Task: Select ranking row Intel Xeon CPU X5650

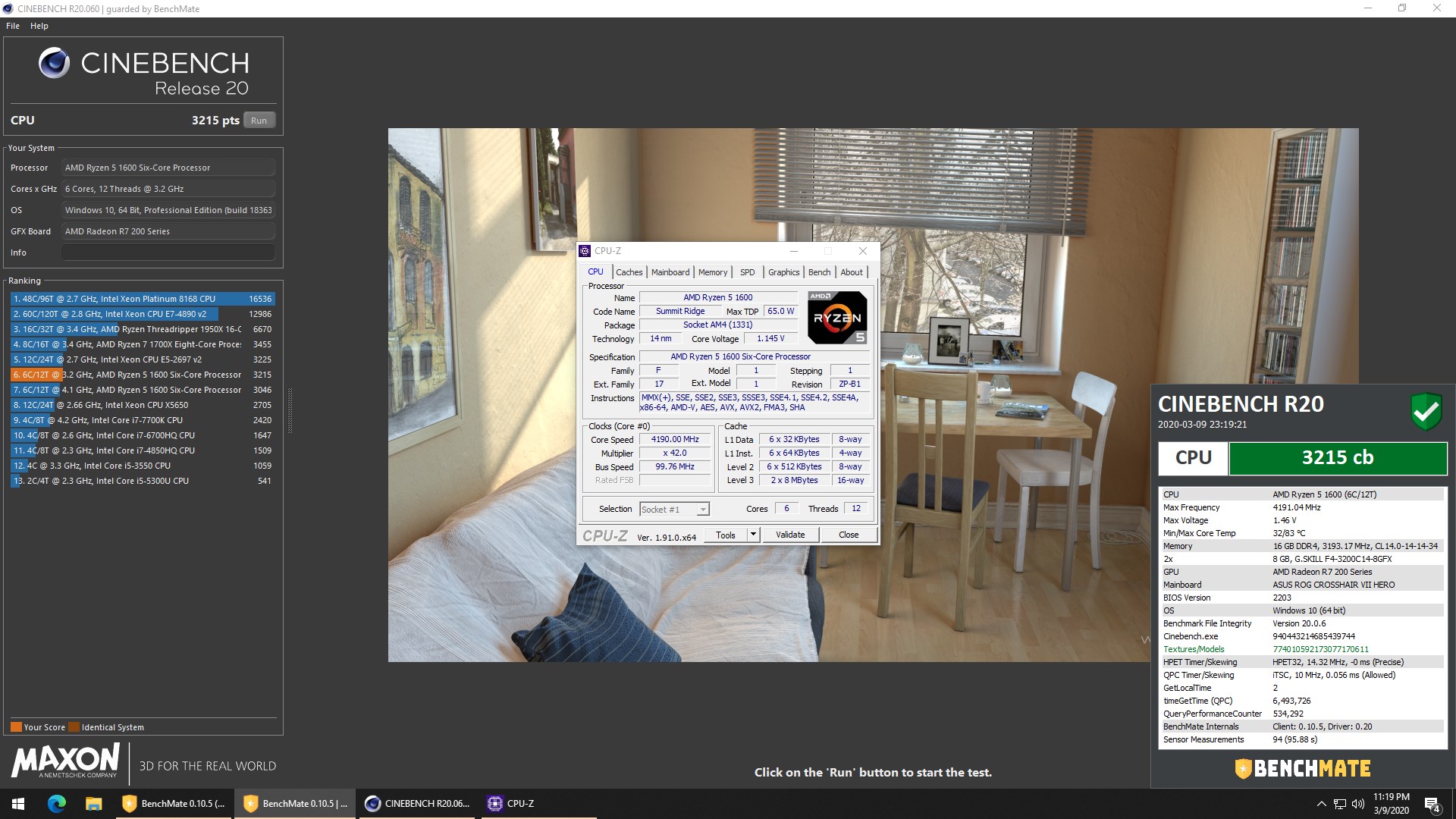Action: tap(142, 405)
